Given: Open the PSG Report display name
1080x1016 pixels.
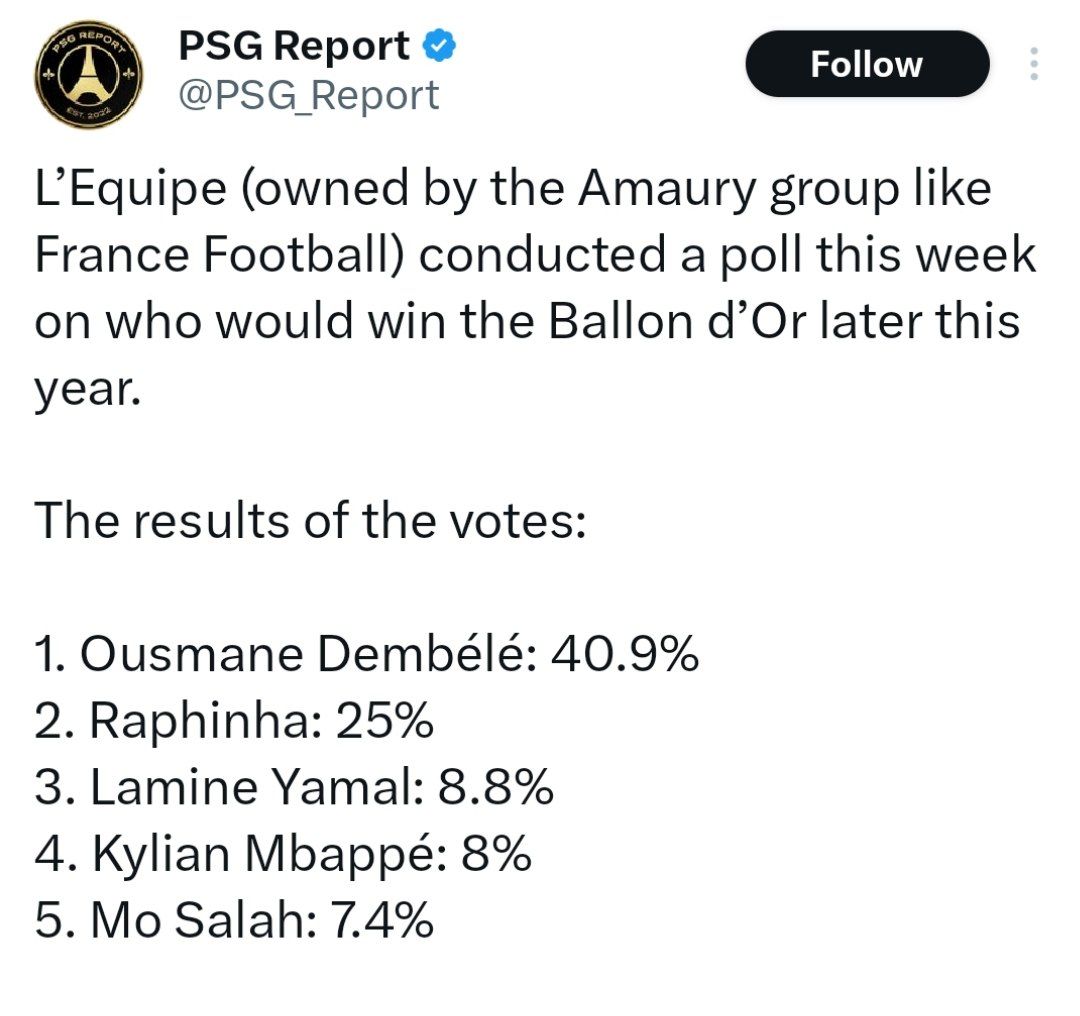Looking at the screenshot, I should [294, 45].
